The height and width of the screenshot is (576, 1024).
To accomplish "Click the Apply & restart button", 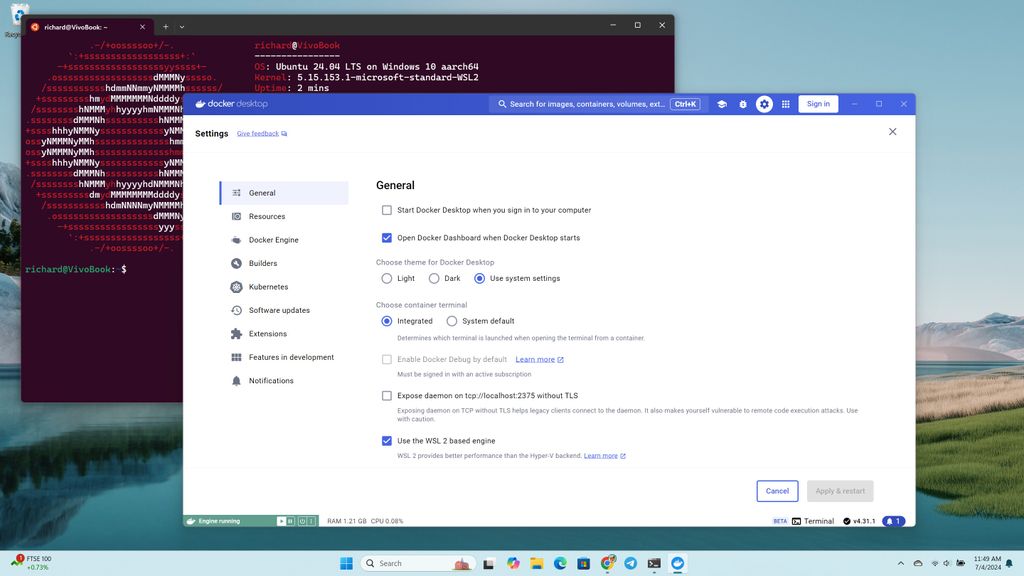I will 840,490.
